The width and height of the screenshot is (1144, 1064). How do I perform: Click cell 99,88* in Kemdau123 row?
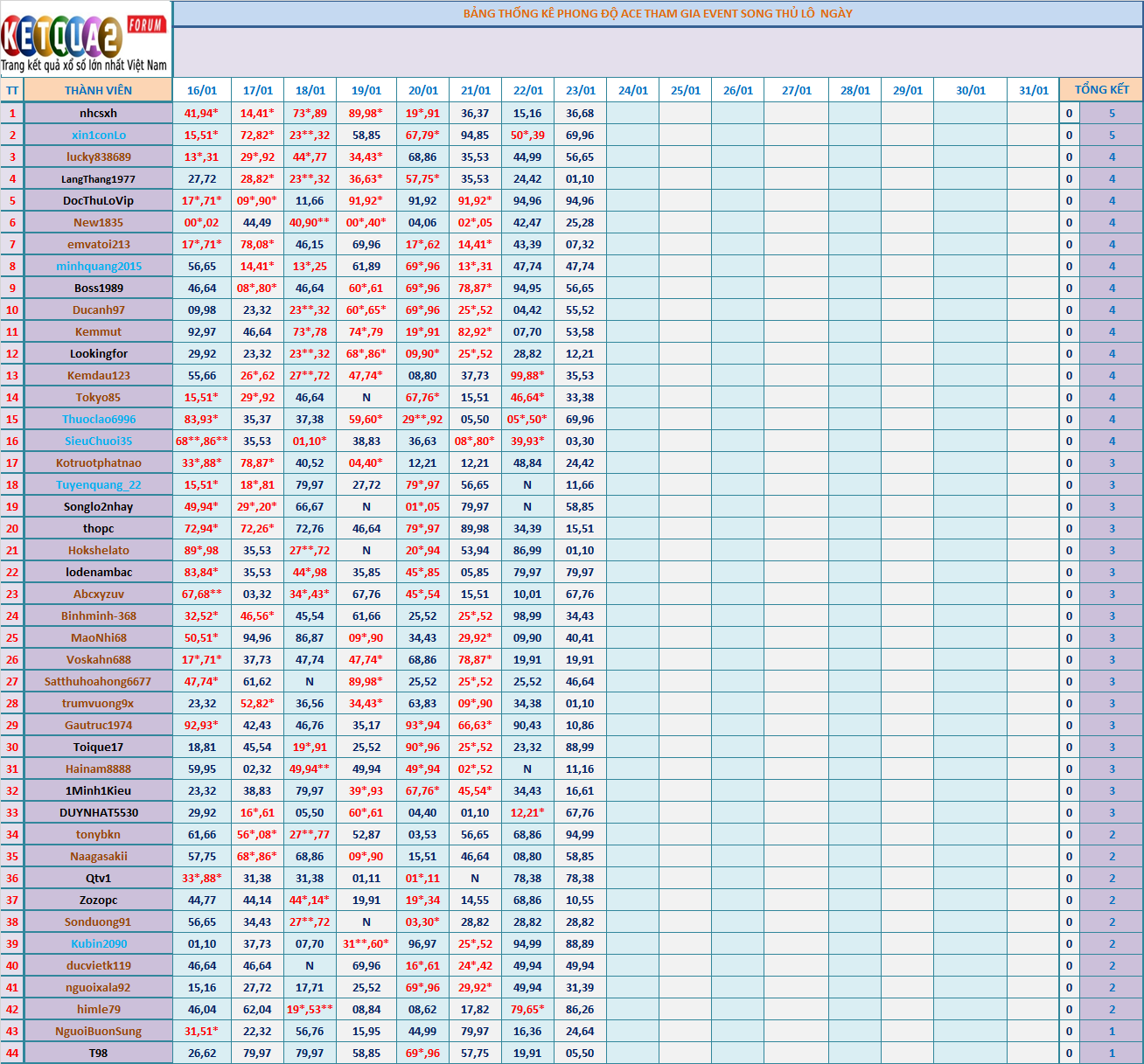[x=527, y=375]
